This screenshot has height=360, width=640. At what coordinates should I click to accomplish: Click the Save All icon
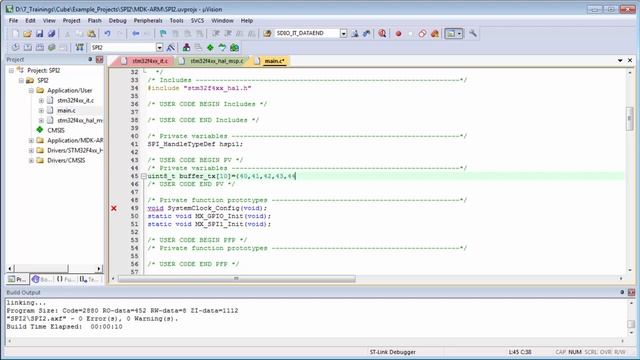pyautogui.click(x=51, y=33)
